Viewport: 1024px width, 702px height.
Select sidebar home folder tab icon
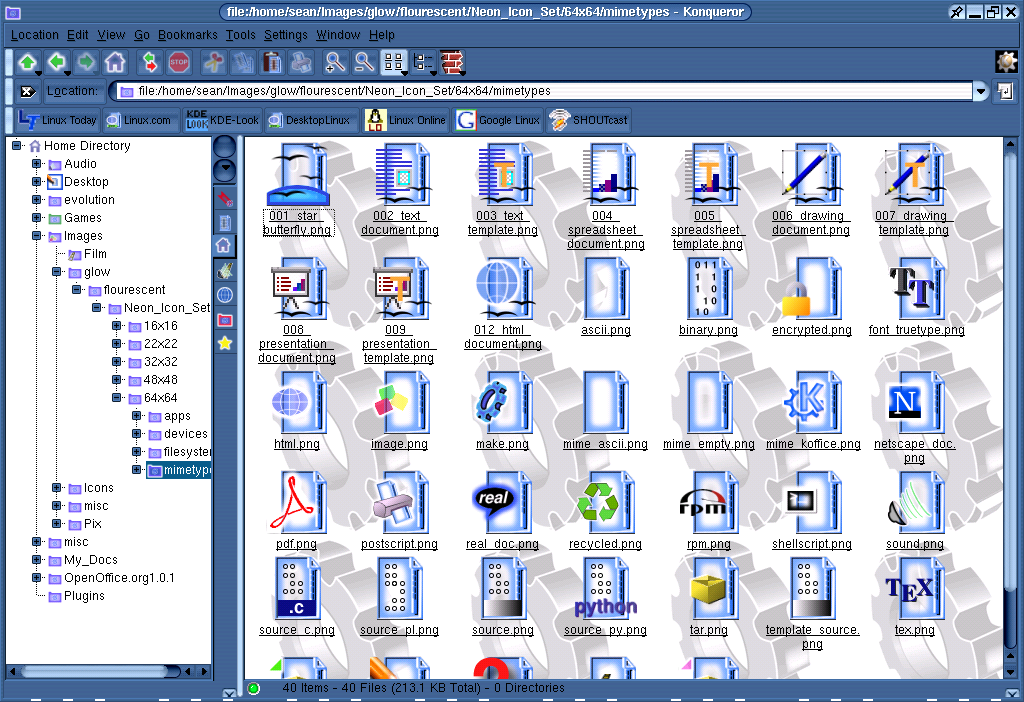click(224, 246)
